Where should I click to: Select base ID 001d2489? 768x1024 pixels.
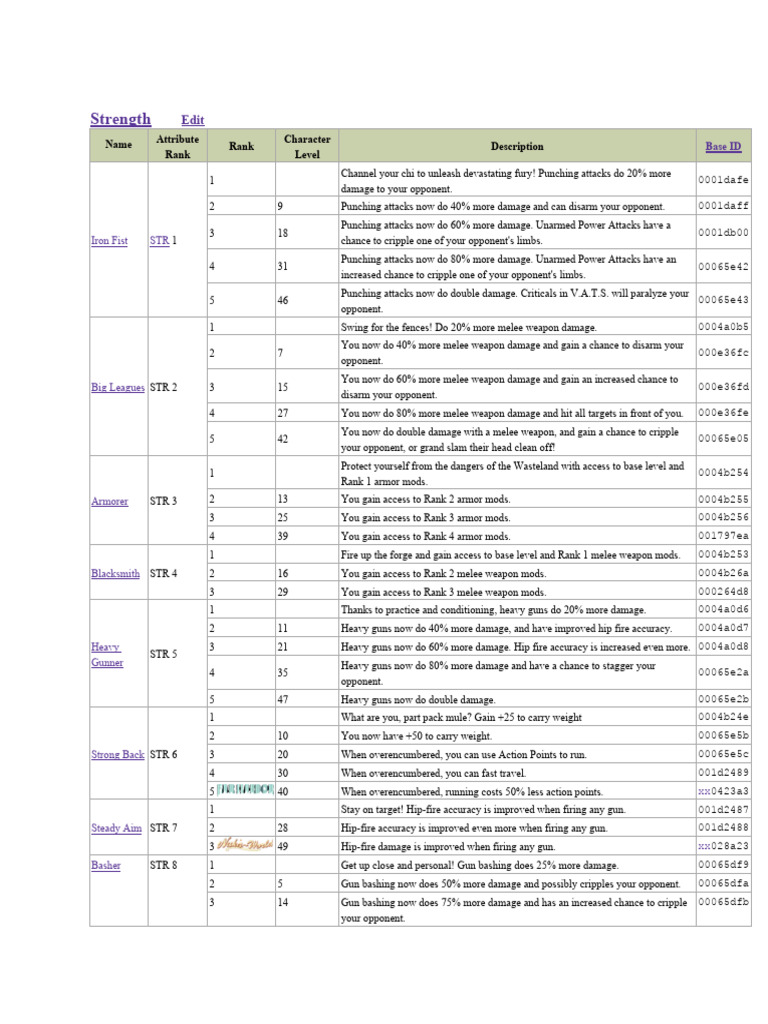pos(724,773)
